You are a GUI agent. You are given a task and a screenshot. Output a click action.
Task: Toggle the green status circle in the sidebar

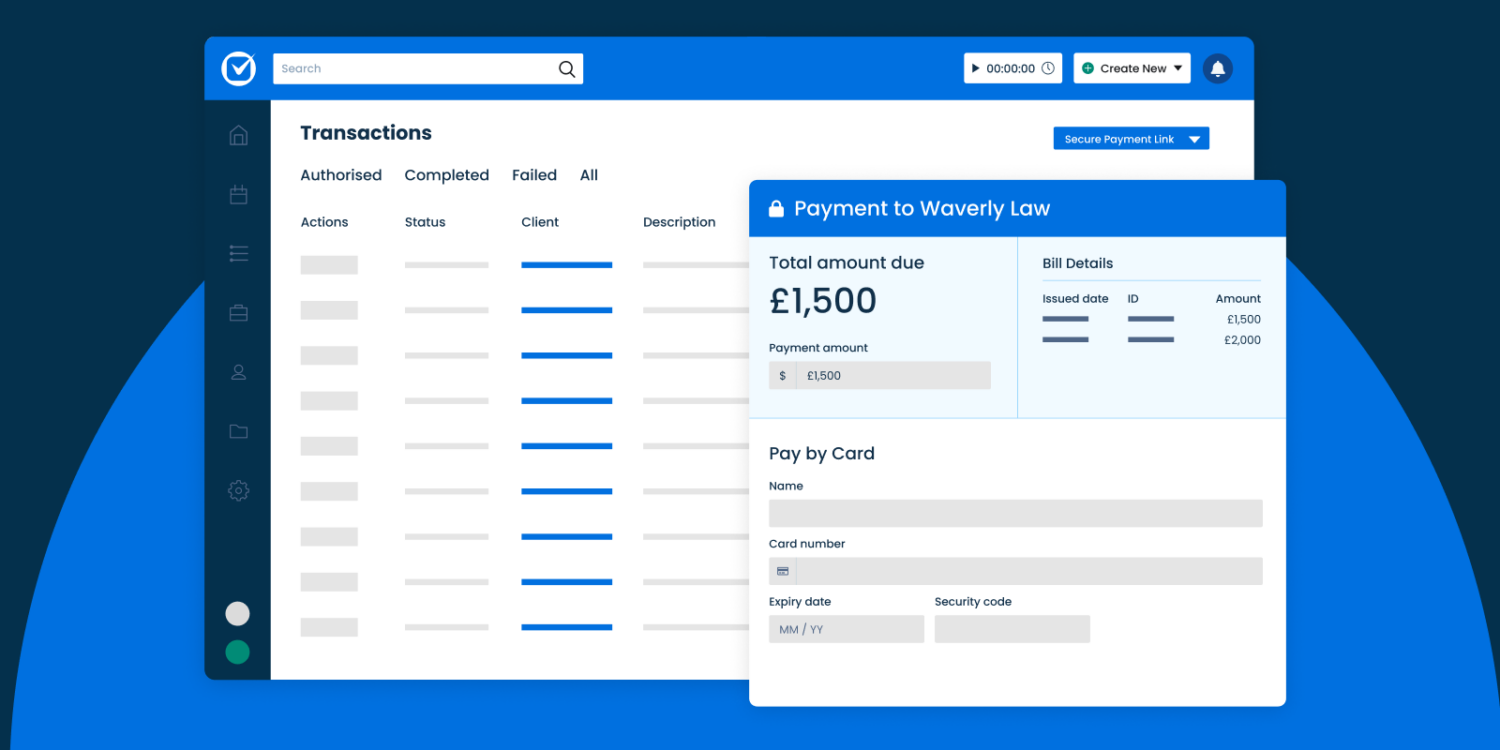pos(237,651)
